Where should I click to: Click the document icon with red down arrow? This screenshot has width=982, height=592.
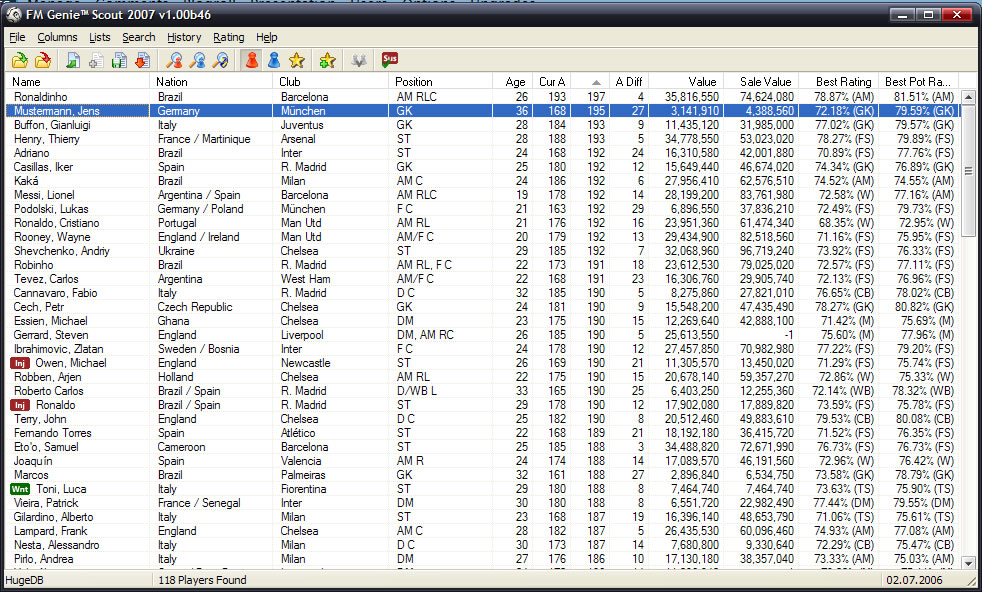point(141,61)
